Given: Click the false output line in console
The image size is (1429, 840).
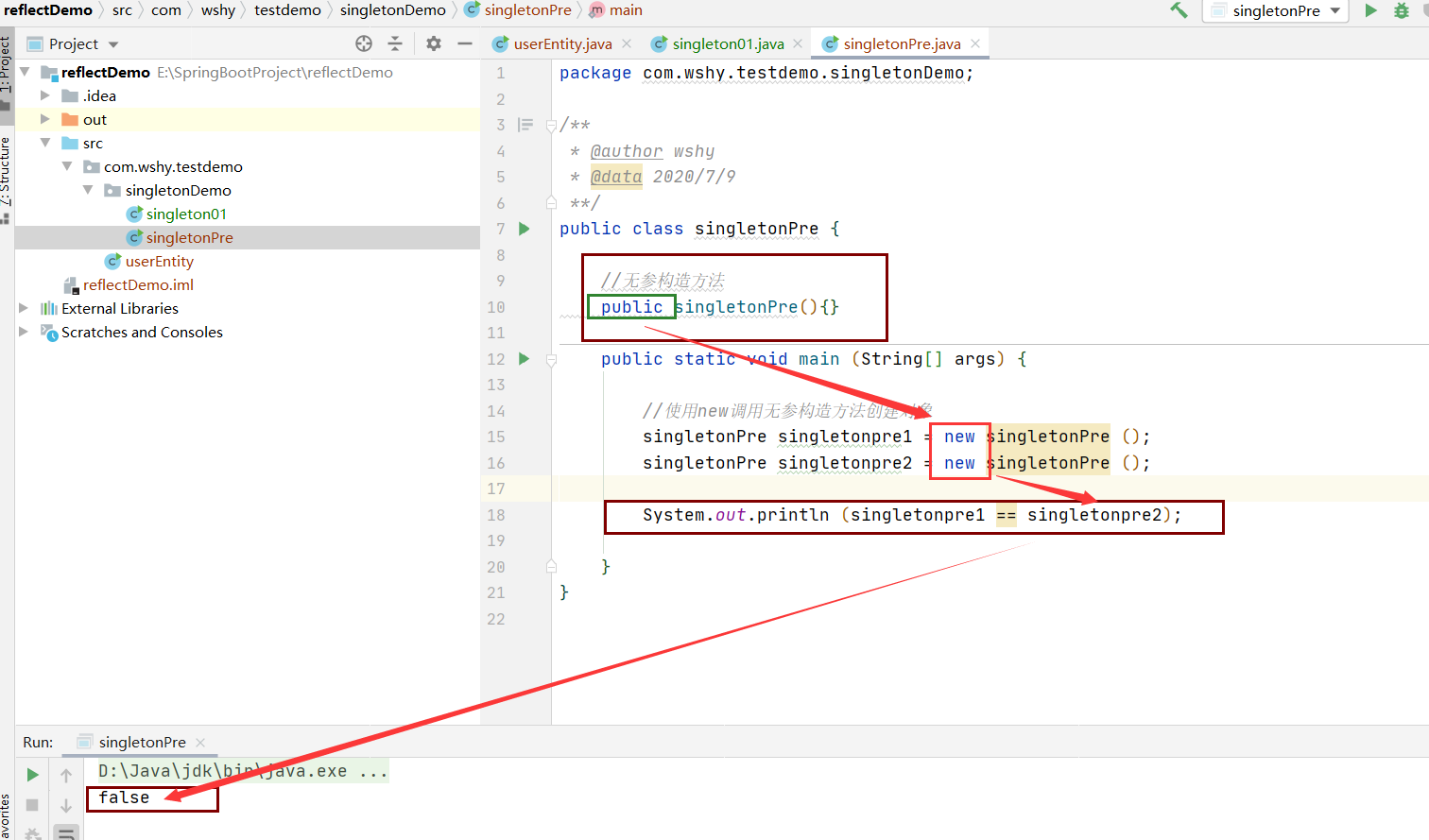Looking at the screenshot, I should tap(124, 797).
